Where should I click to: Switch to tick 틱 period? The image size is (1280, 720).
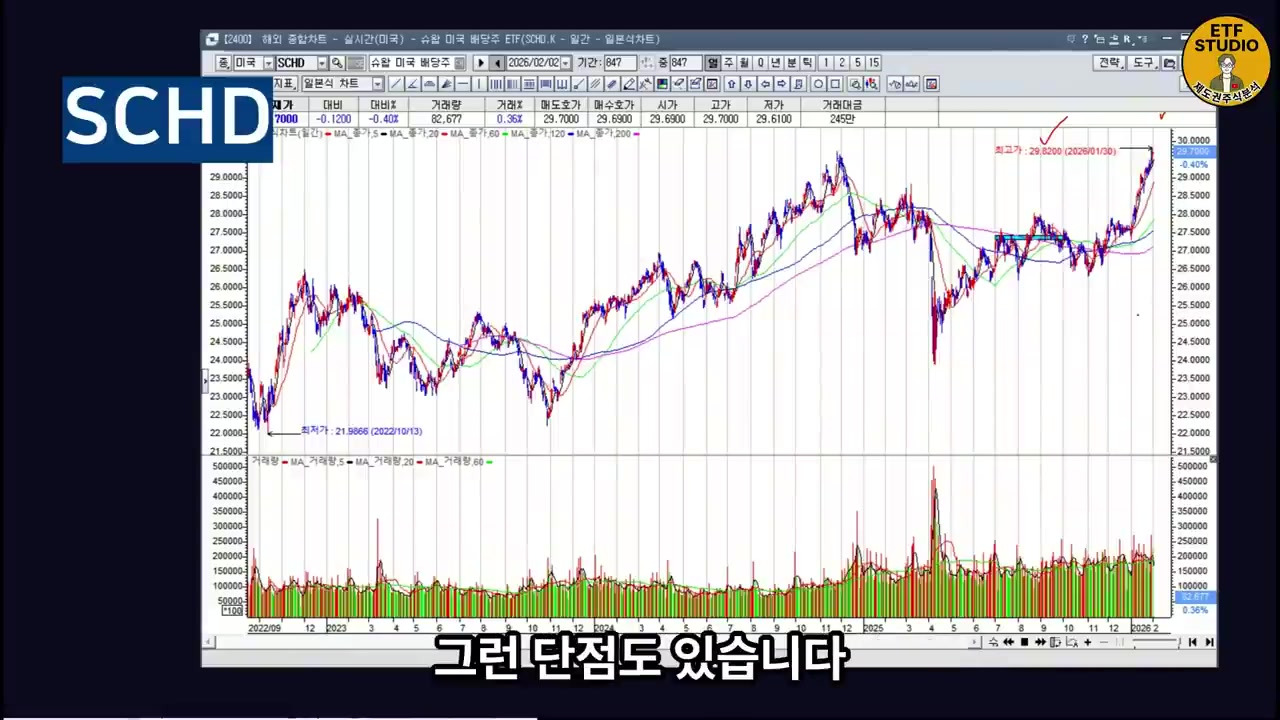[806, 63]
